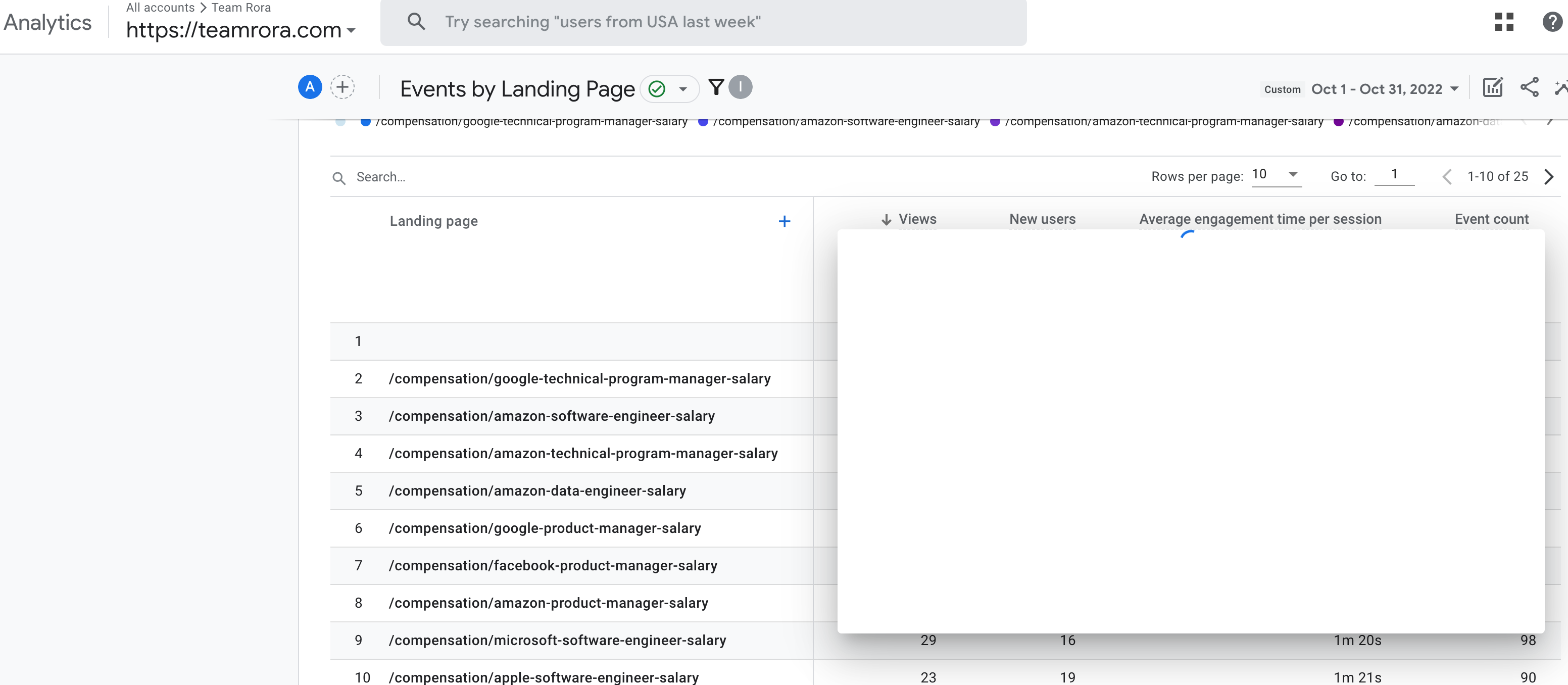
Task: Open the help question mark icon
Action: tap(1552, 22)
